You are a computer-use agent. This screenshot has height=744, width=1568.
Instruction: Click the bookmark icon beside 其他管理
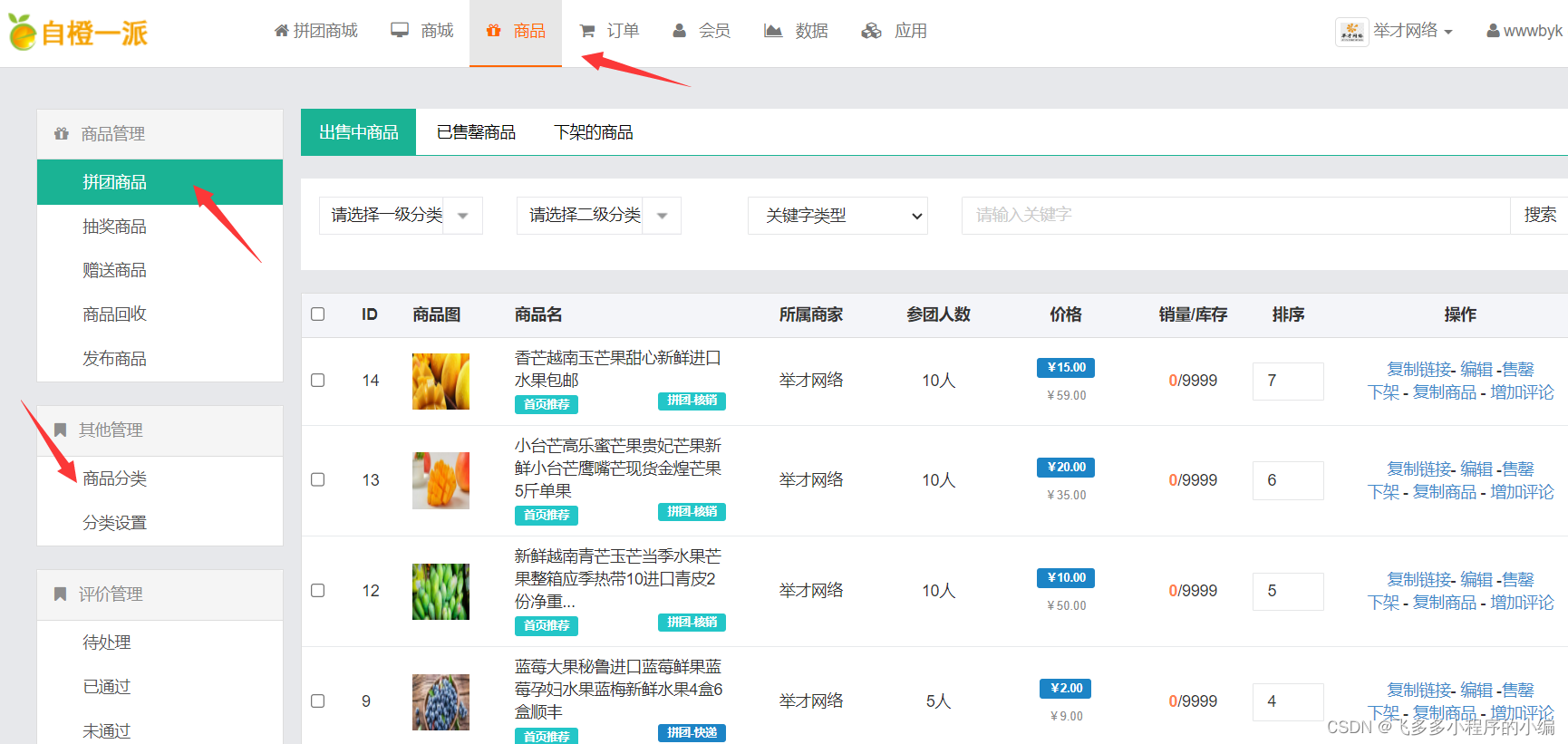[61, 430]
